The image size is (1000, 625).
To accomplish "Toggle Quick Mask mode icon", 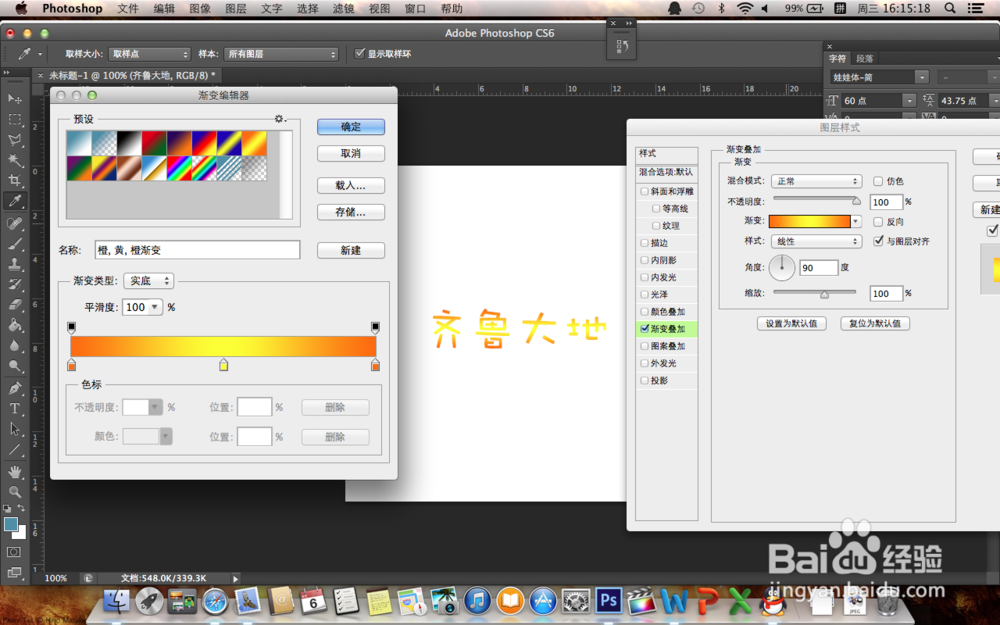I will coord(14,552).
